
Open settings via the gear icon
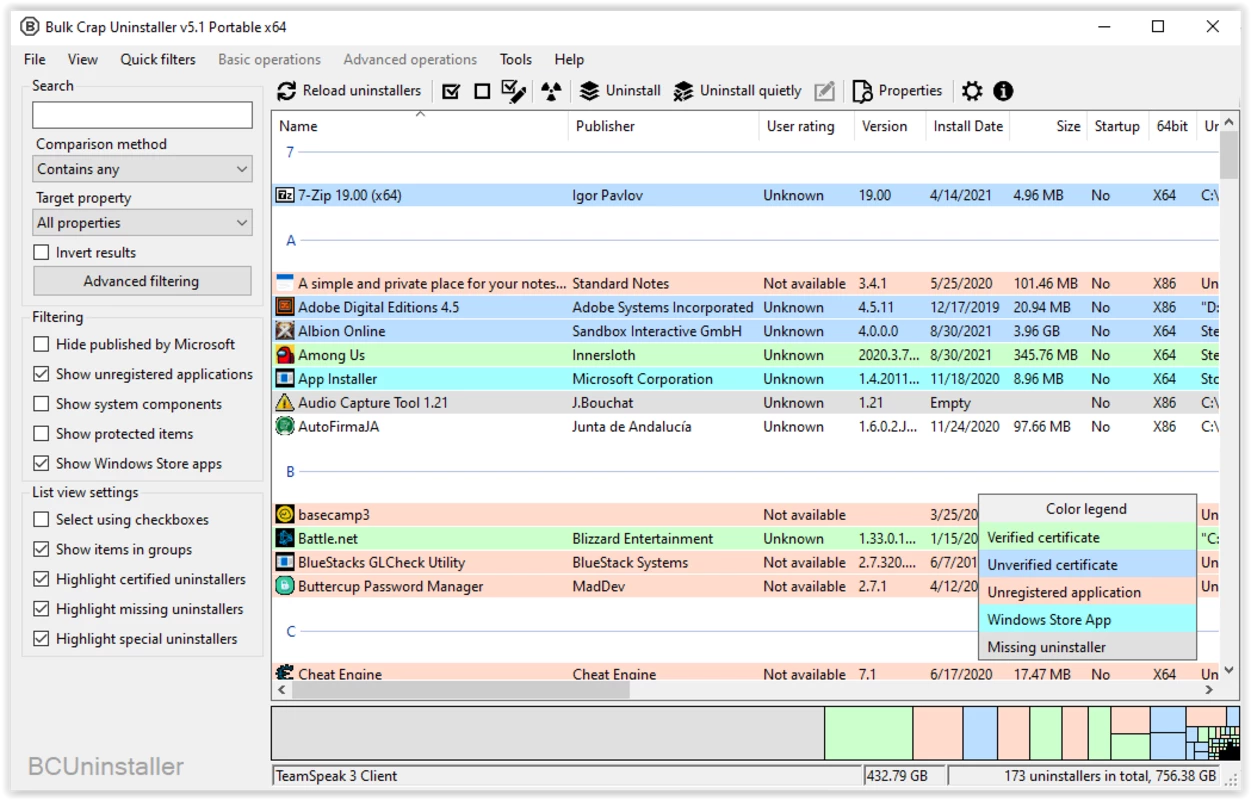coord(972,91)
